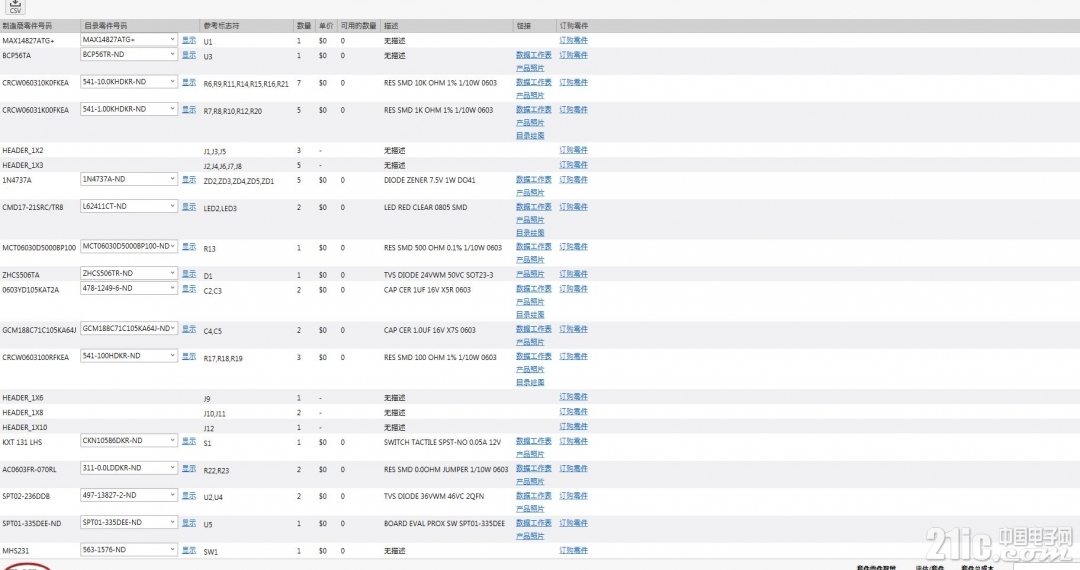Click 显示 link in the MHS231 row
This screenshot has height=570, width=1080.
click(189, 551)
